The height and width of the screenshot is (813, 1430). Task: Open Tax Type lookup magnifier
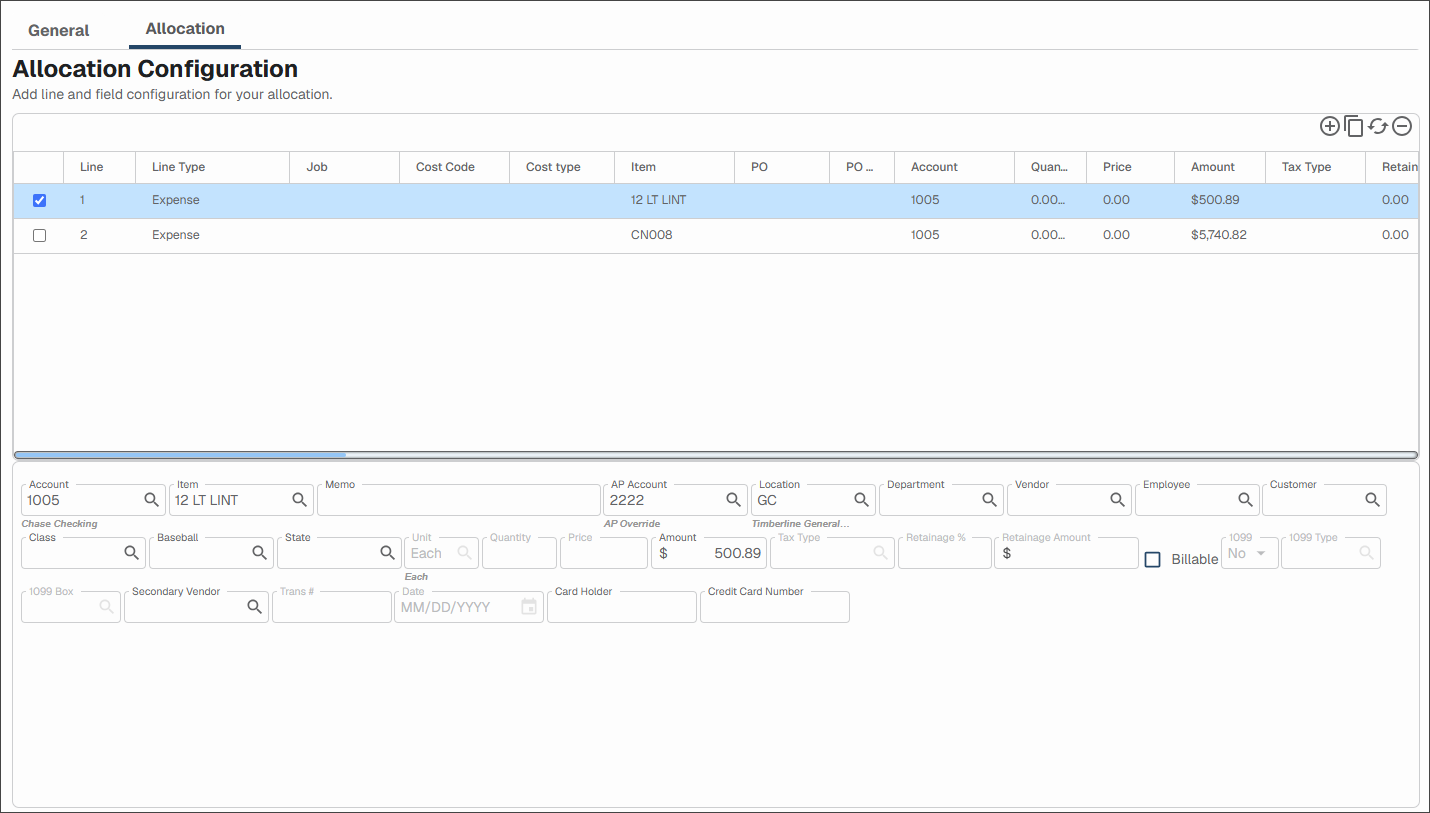click(x=880, y=552)
